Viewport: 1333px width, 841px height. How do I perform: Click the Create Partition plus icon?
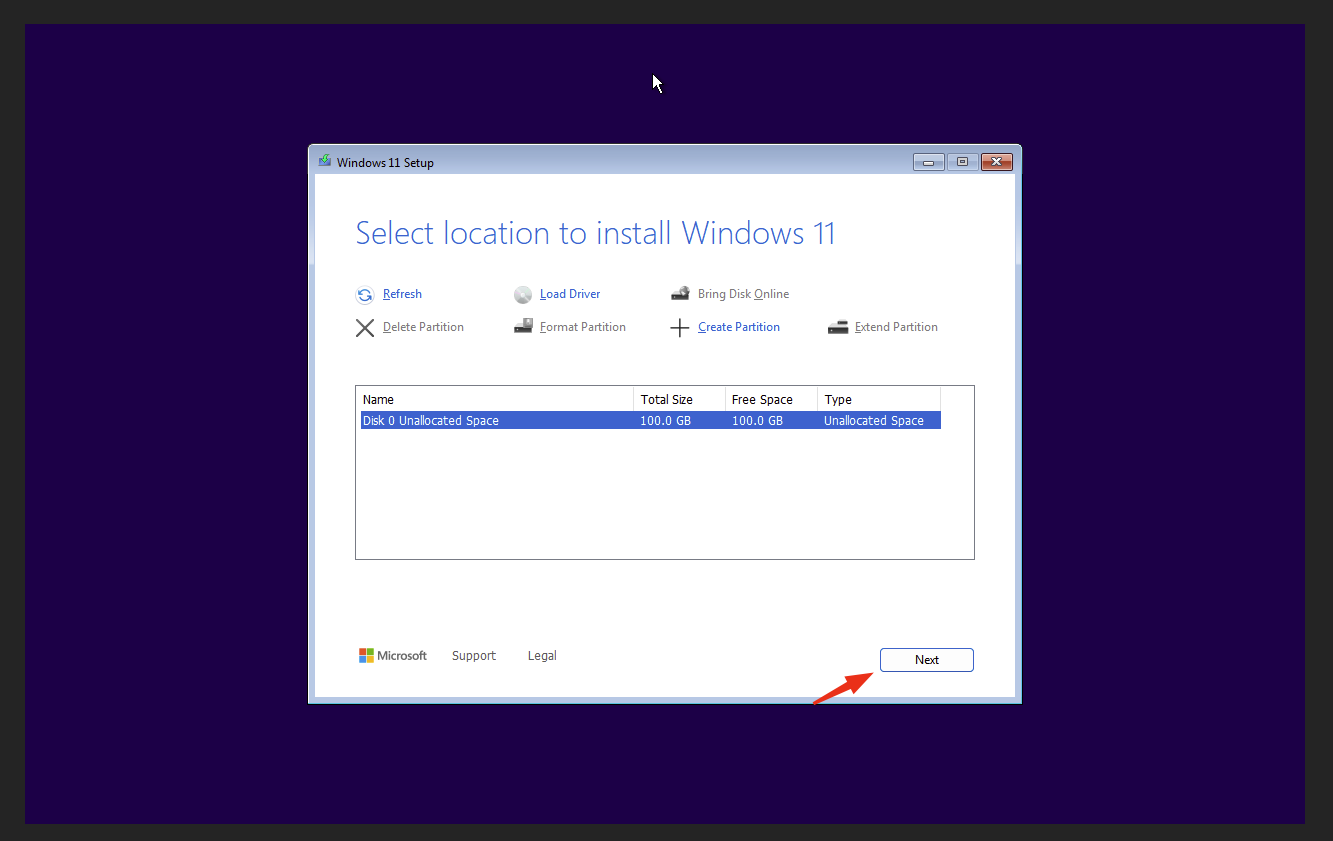(x=680, y=327)
